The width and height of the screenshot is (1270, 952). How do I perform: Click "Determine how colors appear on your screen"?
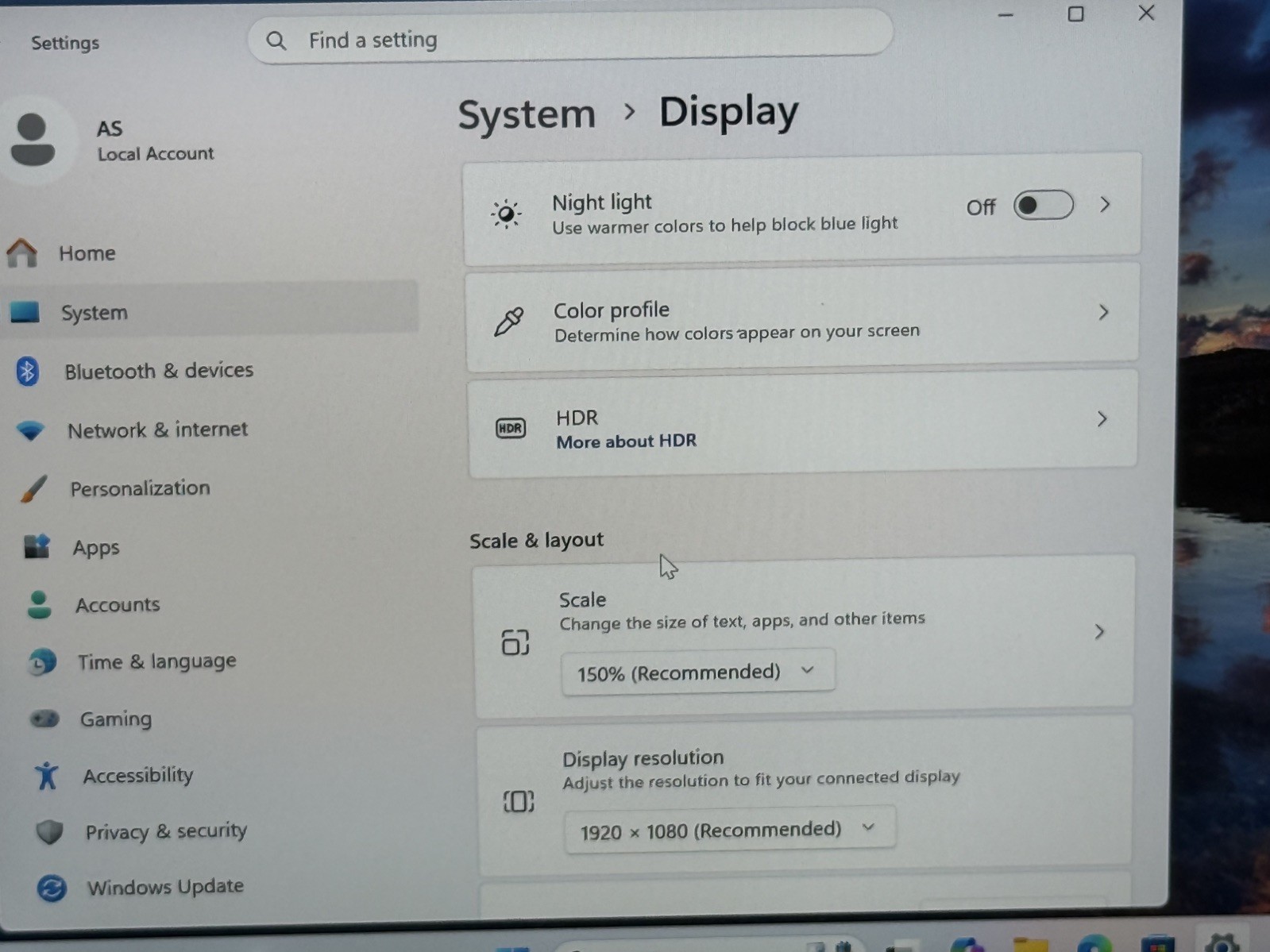(x=736, y=333)
